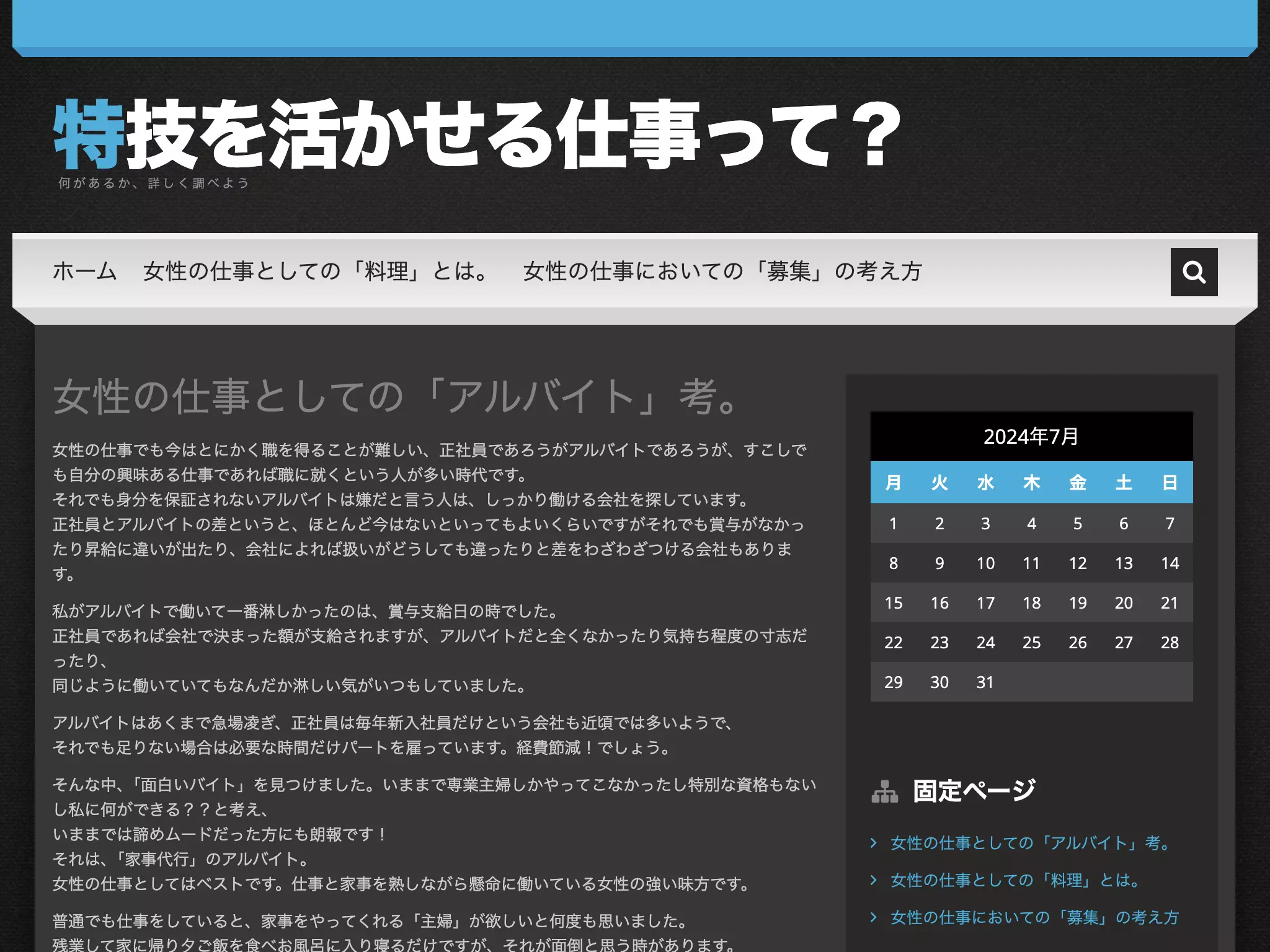Select day 29 in the calendar

click(x=894, y=682)
